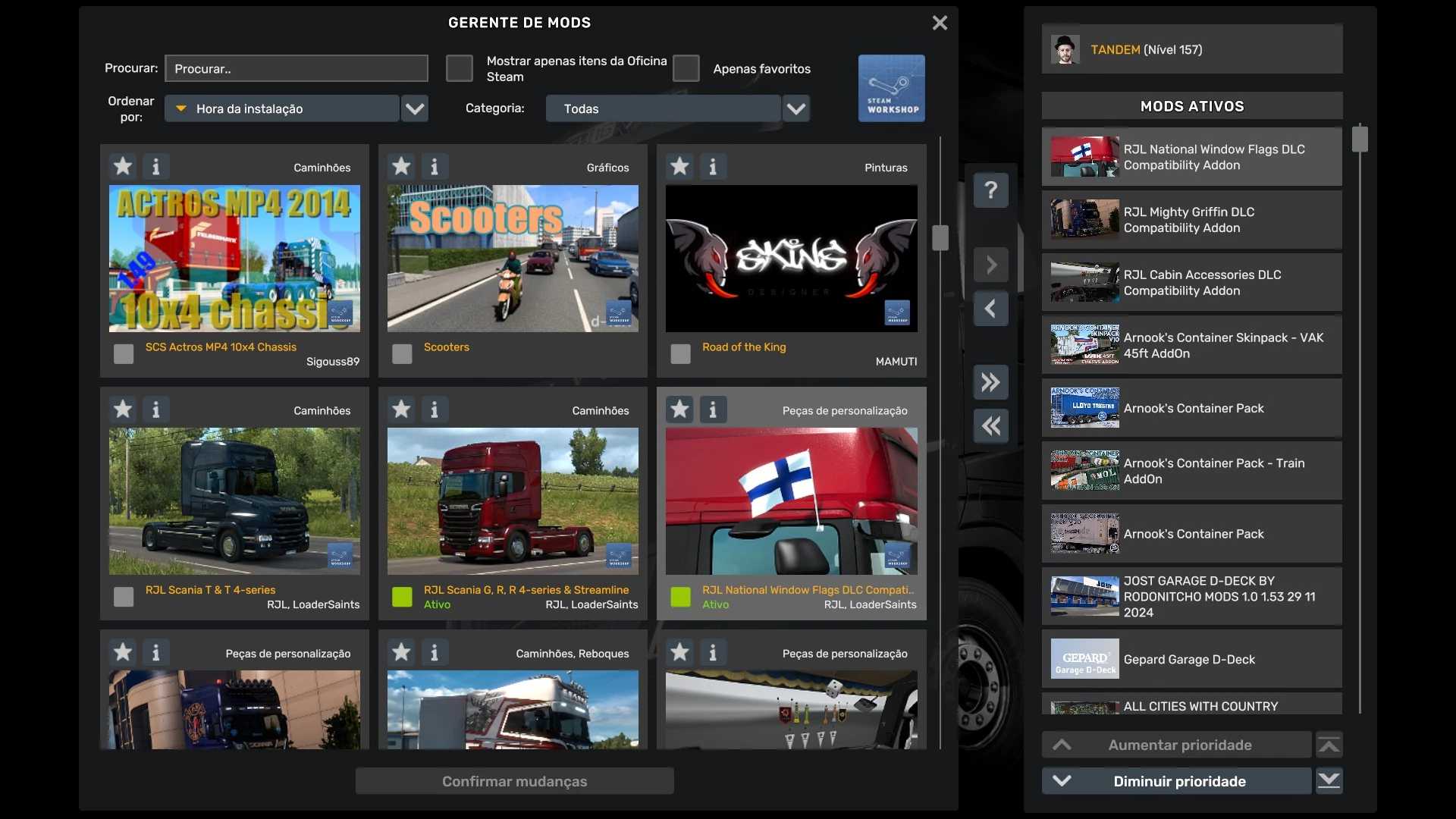This screenshot has height=819, width=1456.
Task: Toggle sort order triangle in Ordenar por
Action: pos(181,108)
